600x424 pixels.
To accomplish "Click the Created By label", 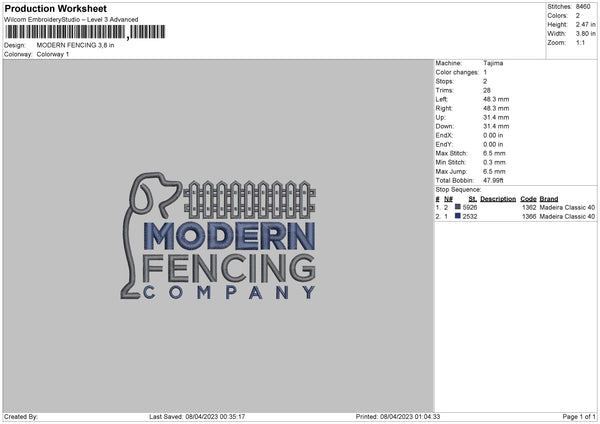I will (x=21, y=417).
